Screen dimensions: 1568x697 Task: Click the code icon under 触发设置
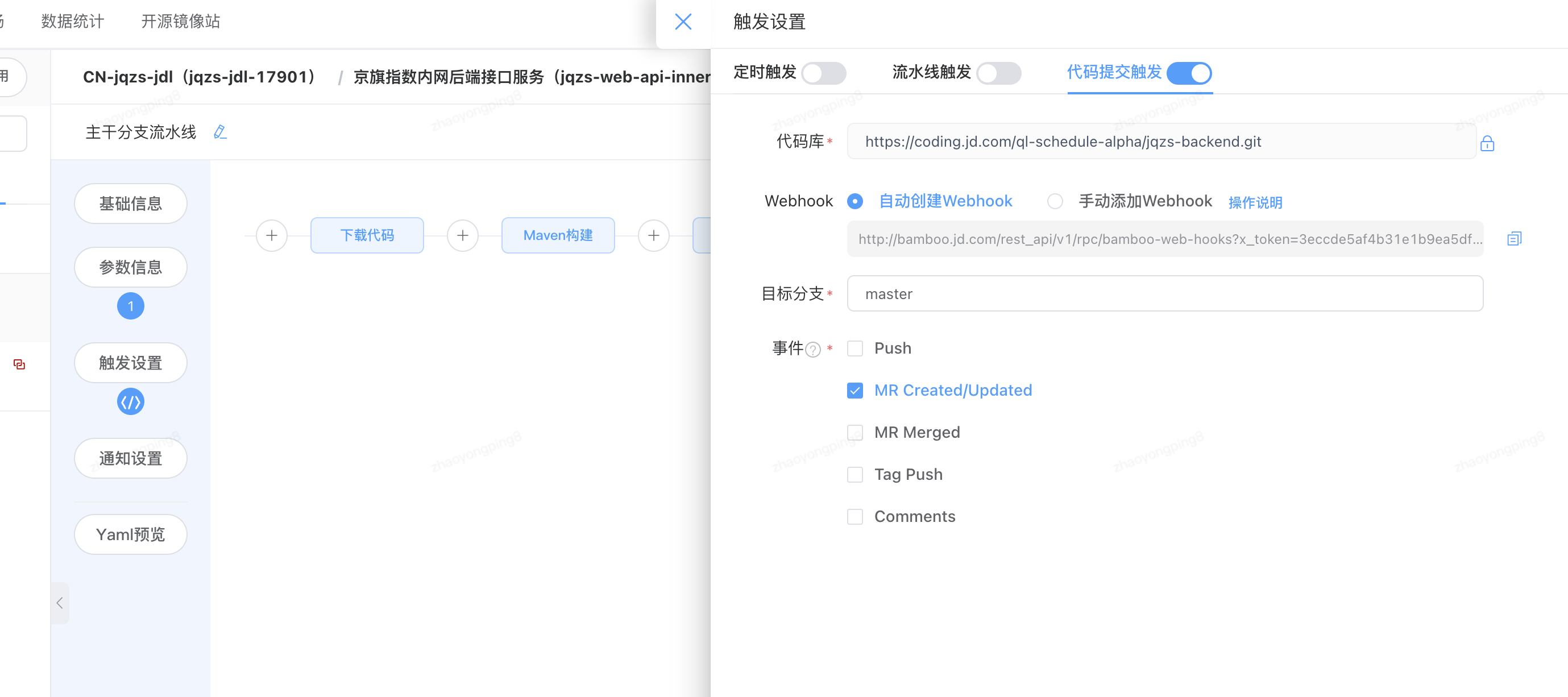coord(130,402)
